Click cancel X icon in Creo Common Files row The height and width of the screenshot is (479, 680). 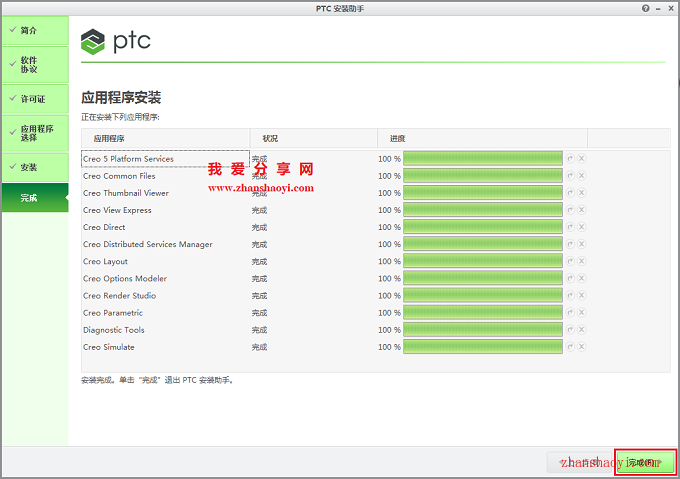[582, 176]
